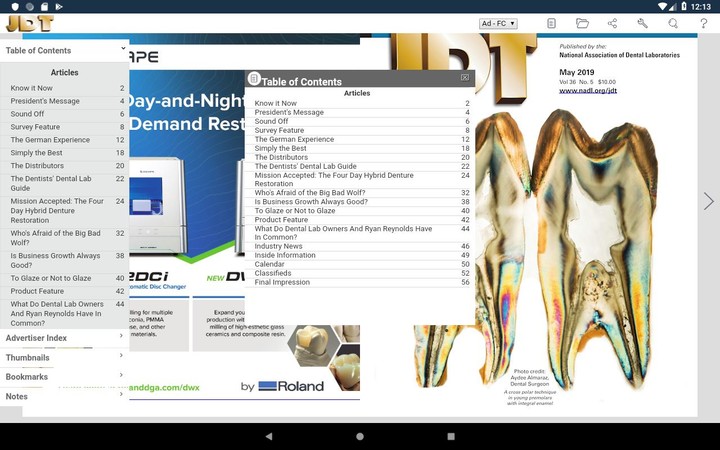
Task: Select sidebar entry The Distributors
Action: click(67, 166)
